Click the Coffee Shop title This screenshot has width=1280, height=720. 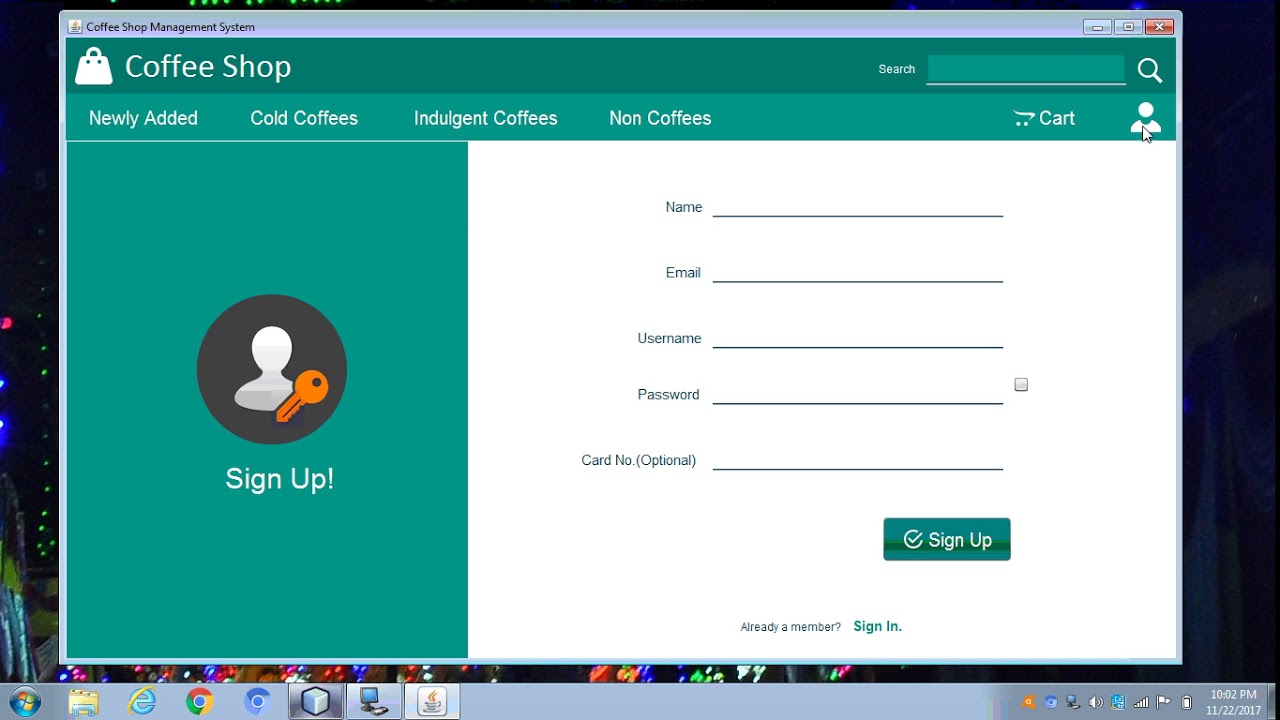point(208,67)
